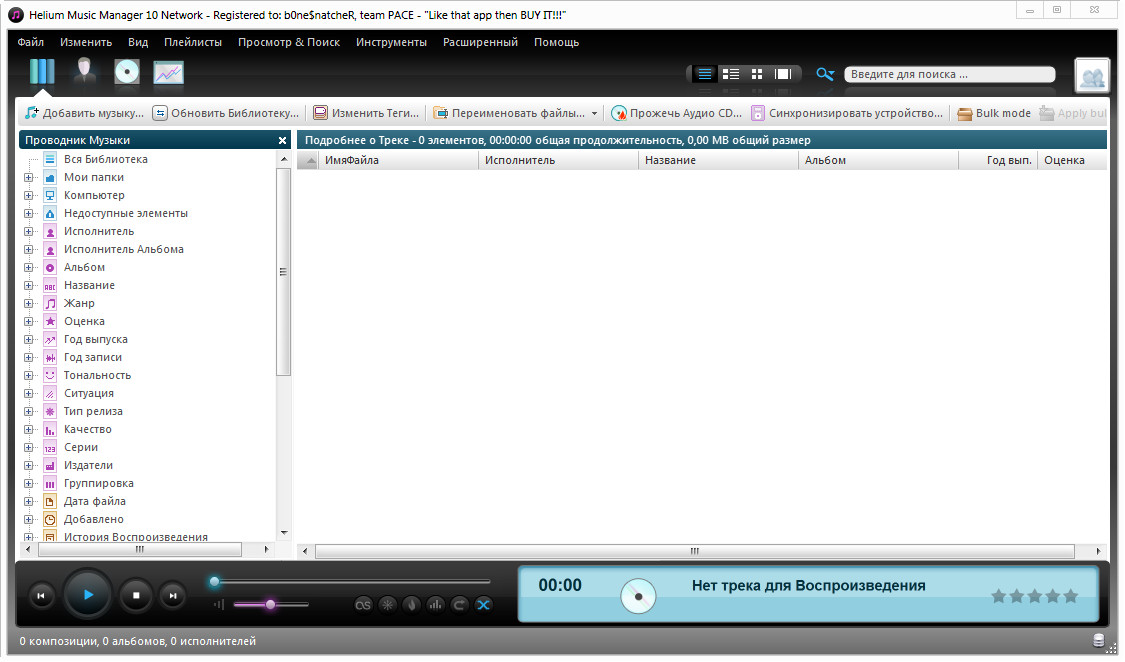Click the volume slider handle
The height and width of the screenshot is (662, 1125).
click(270, 604)
